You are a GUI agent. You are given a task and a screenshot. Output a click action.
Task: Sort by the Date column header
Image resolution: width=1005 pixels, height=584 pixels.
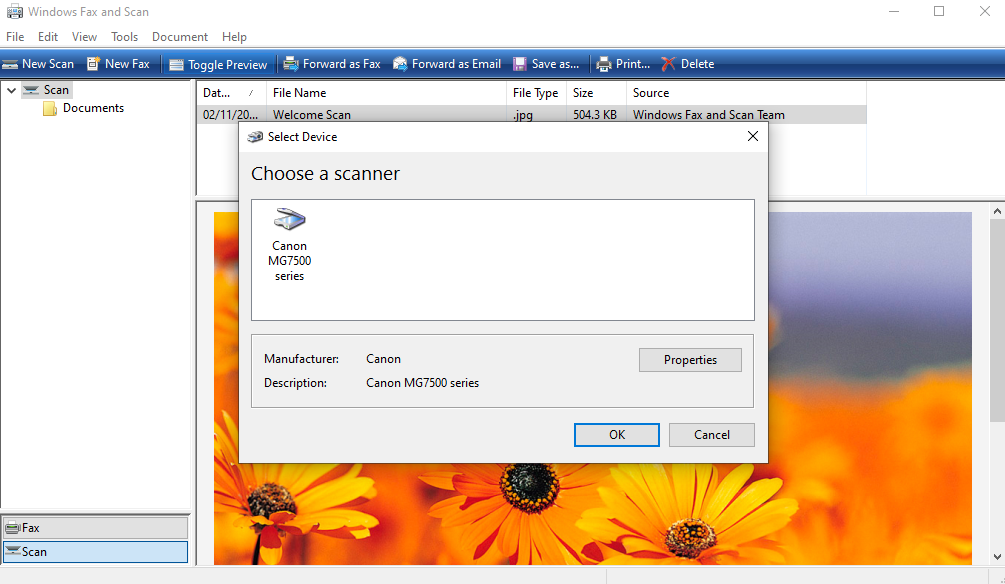click(231, 93)
